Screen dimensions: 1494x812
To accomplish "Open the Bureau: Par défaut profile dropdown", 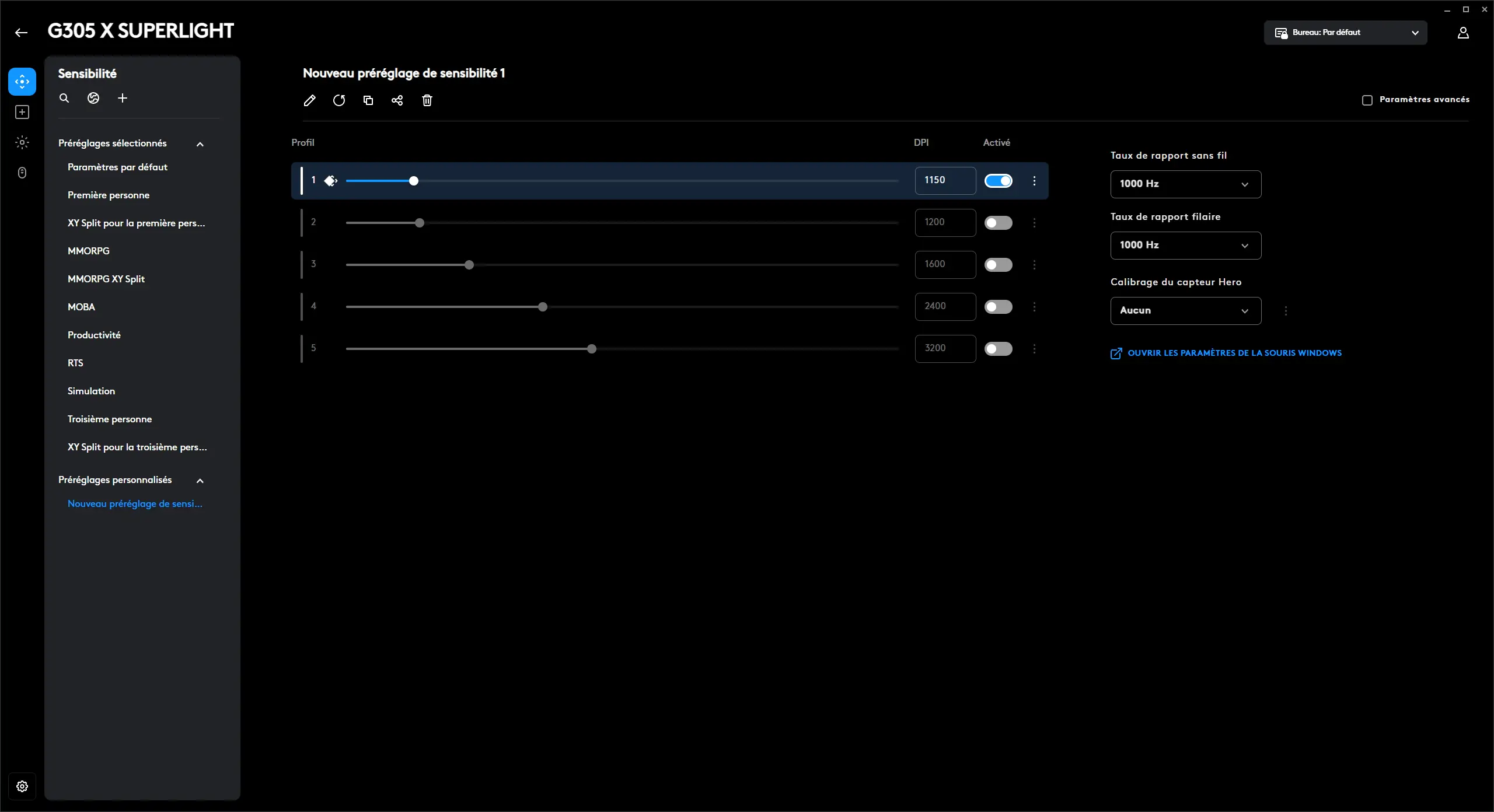I will tap(1346, 33).
